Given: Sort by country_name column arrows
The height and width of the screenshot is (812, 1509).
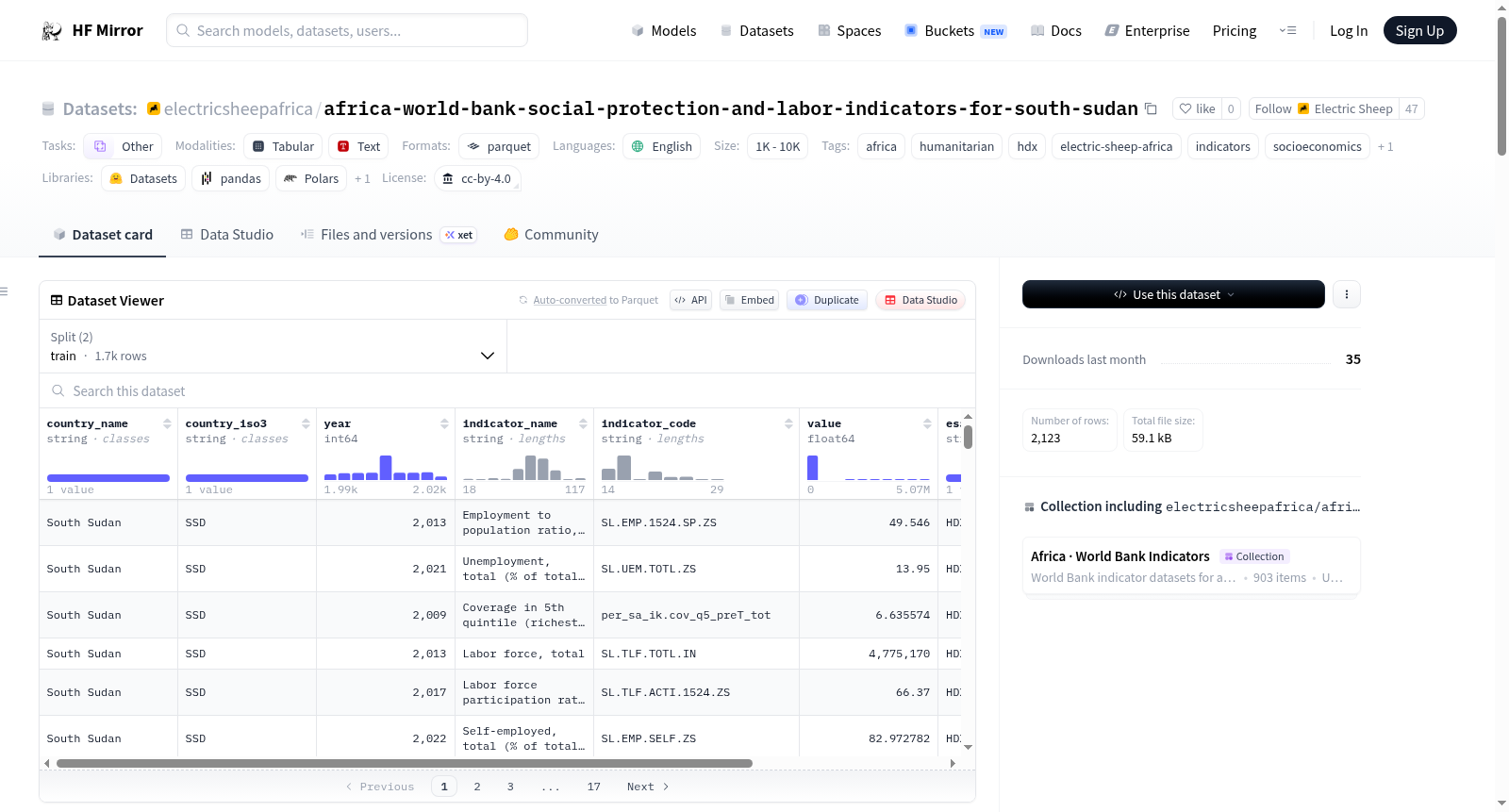Looking at the screenshot, I should pos(167,423).
